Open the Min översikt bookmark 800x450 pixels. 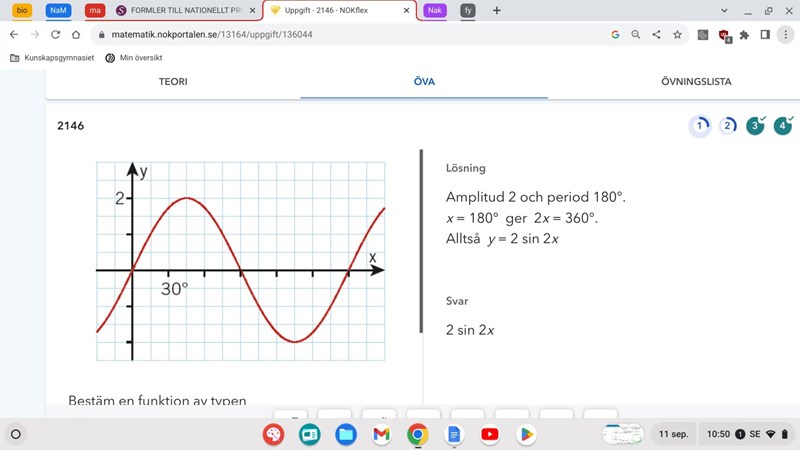coord(137,58)
